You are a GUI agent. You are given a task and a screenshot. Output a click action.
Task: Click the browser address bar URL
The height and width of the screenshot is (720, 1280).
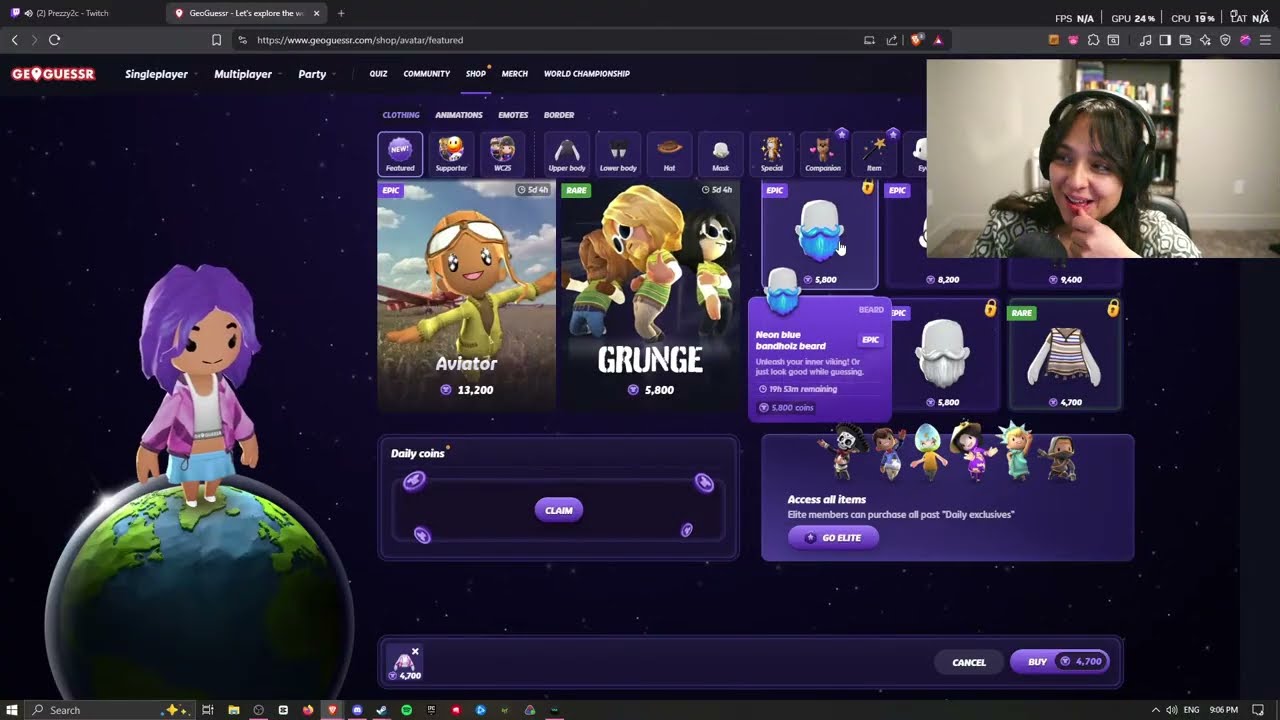[x=360, y=40]
